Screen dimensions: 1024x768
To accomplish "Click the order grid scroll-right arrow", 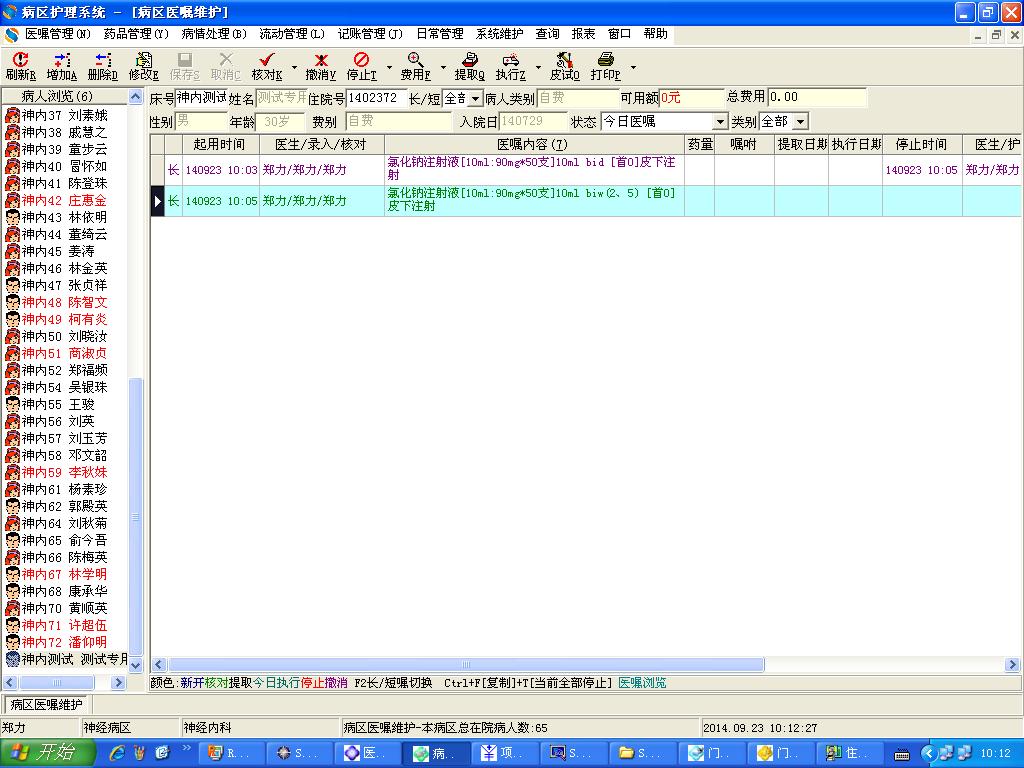I will click(1012, 665).
